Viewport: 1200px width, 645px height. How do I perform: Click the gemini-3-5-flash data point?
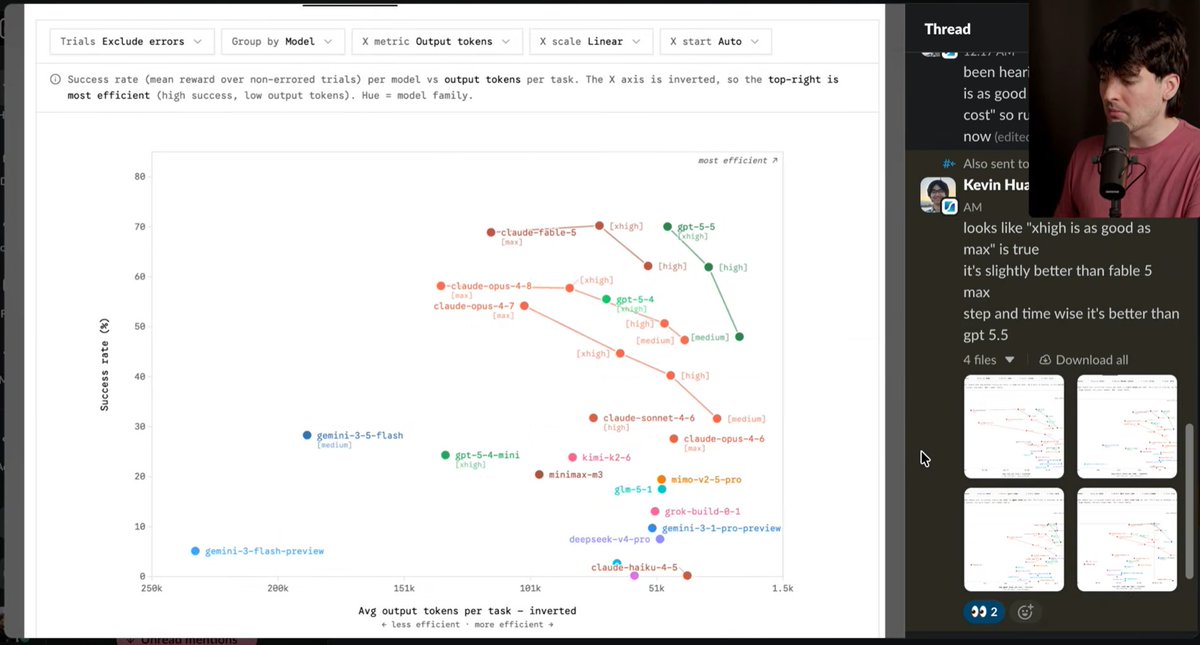307,436
